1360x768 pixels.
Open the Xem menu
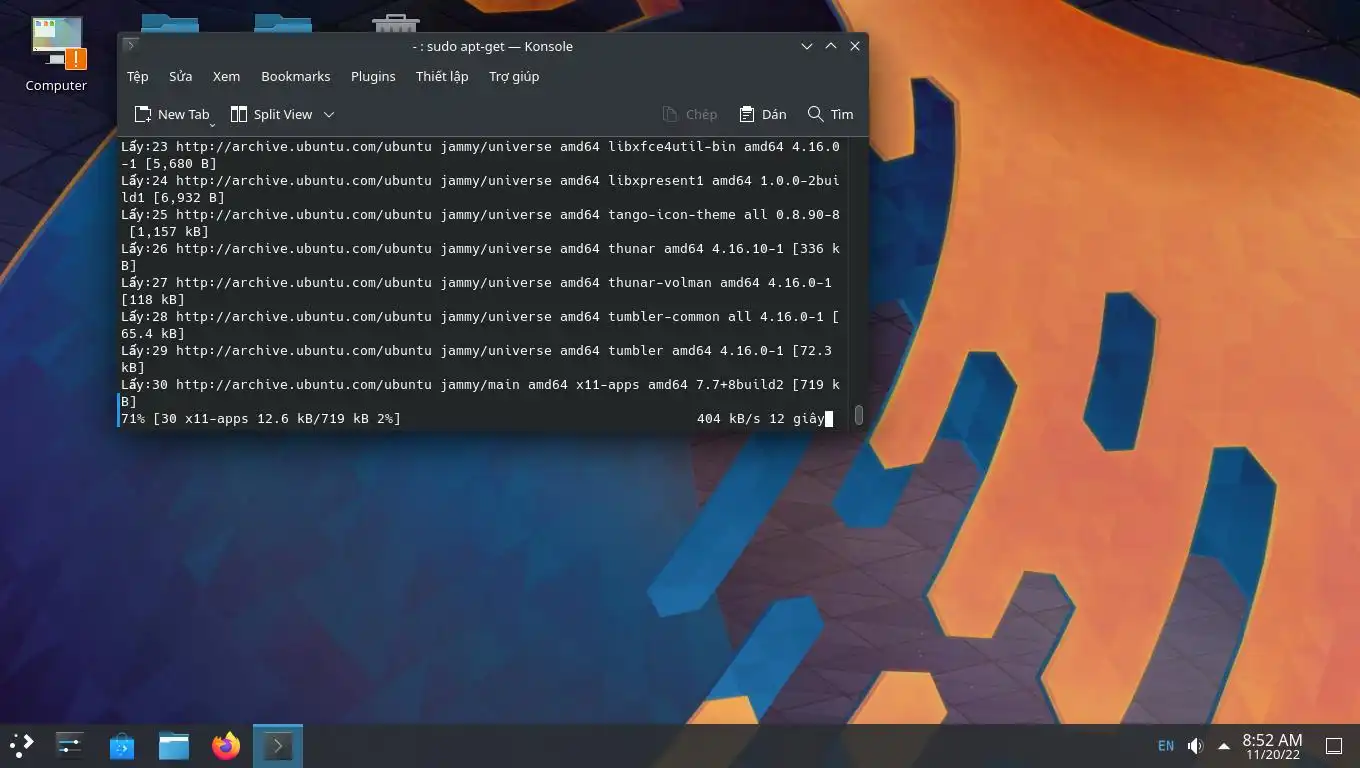(226, 76)
